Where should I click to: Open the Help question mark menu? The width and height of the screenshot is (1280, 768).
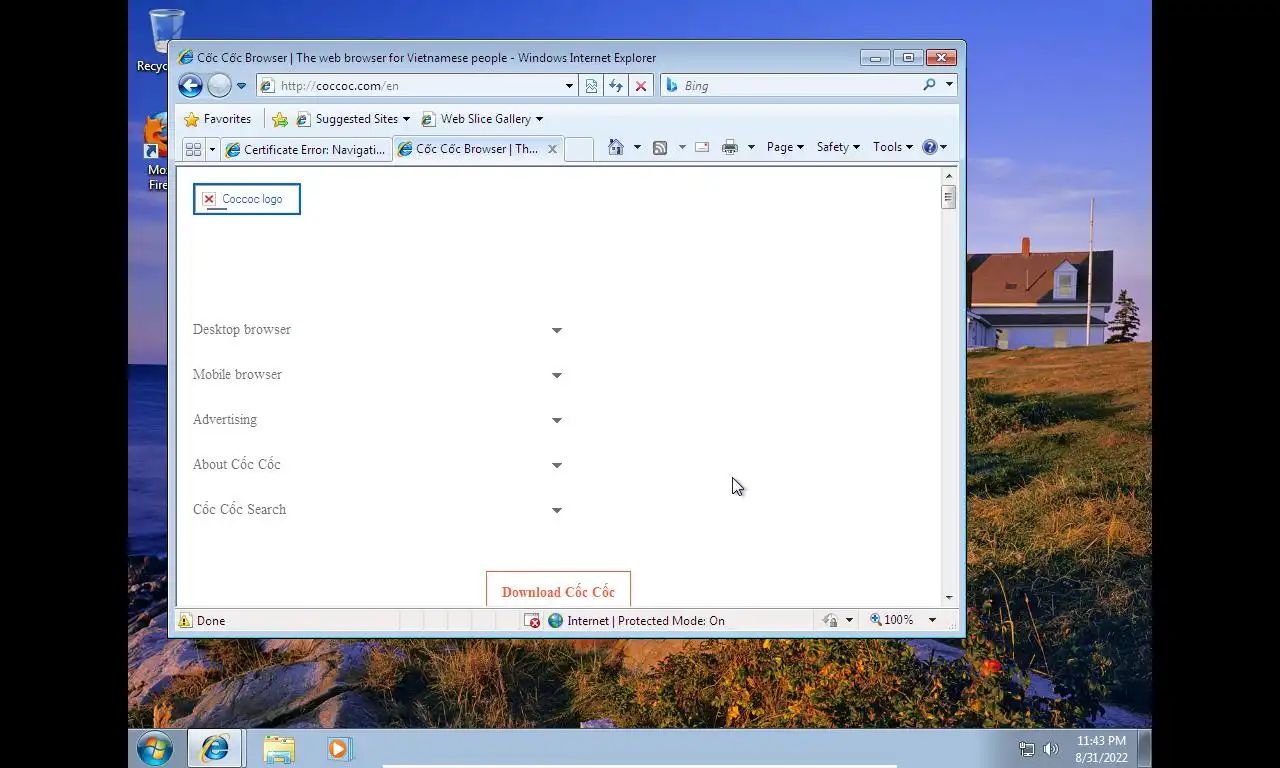[934, 147]
